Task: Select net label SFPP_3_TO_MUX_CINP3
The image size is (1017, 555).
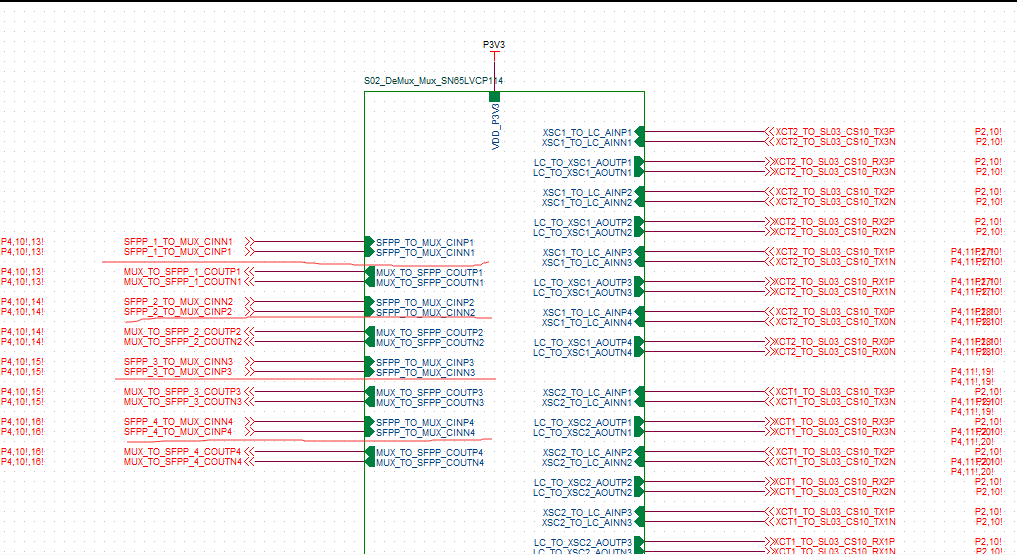Action: pos(178,372)
